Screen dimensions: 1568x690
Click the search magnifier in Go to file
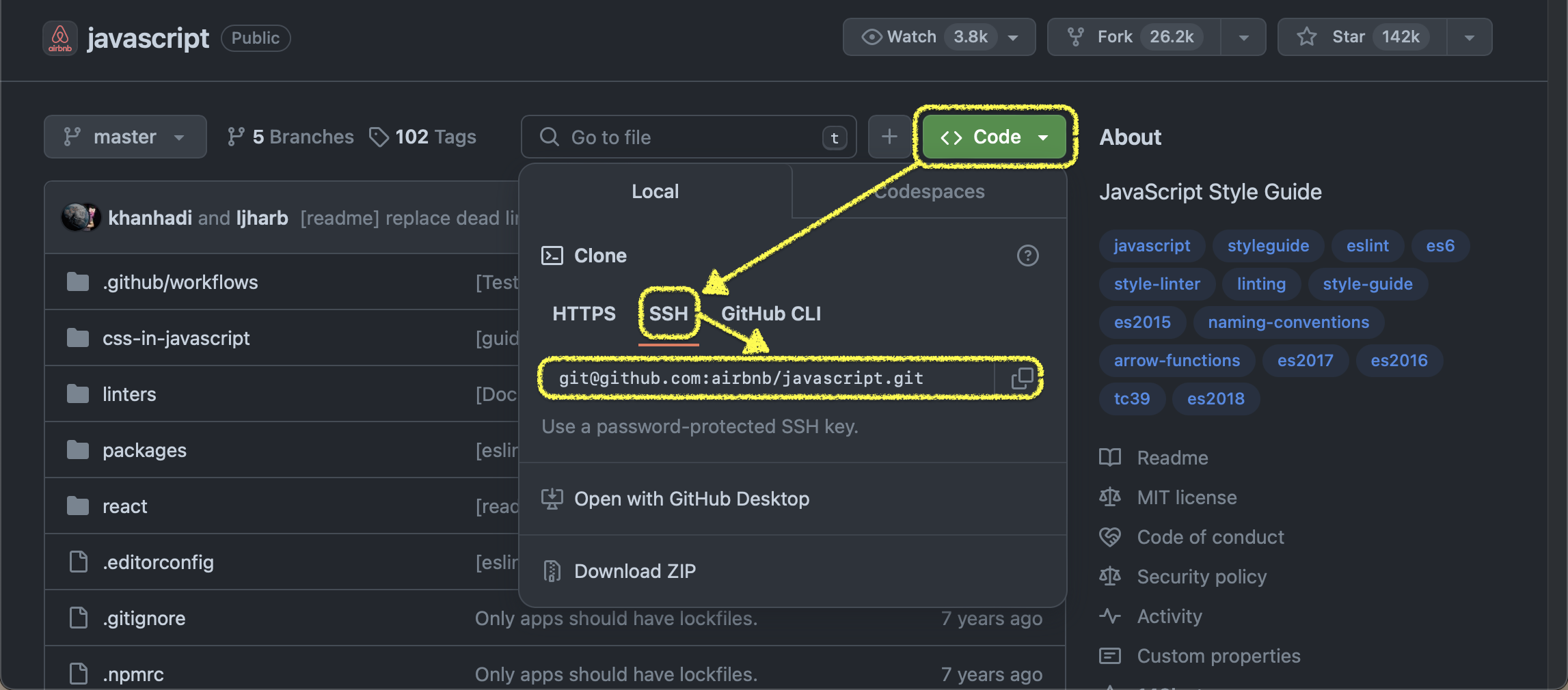(550, 137)
